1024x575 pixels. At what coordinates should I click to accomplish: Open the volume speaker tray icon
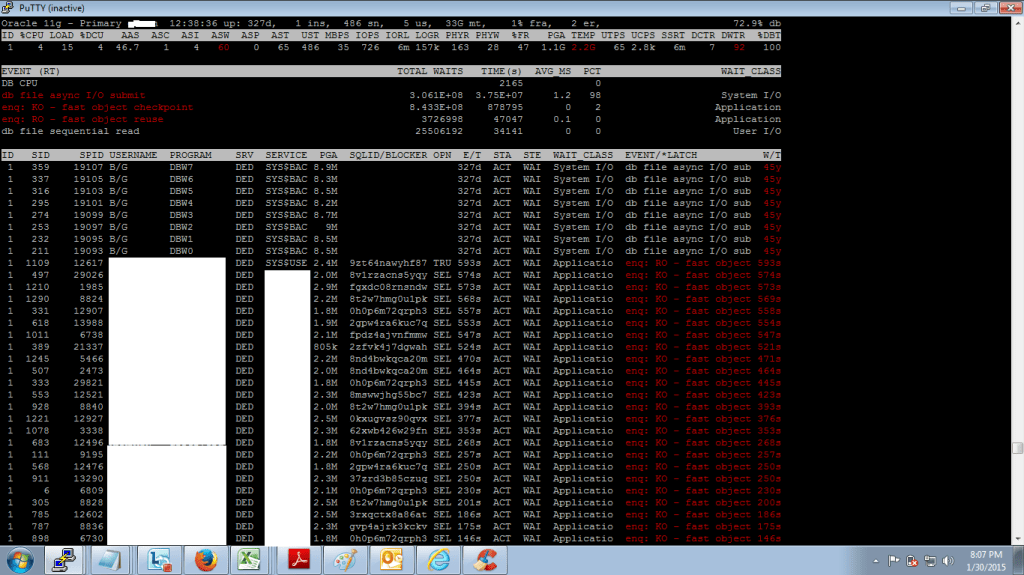(948, 561)
